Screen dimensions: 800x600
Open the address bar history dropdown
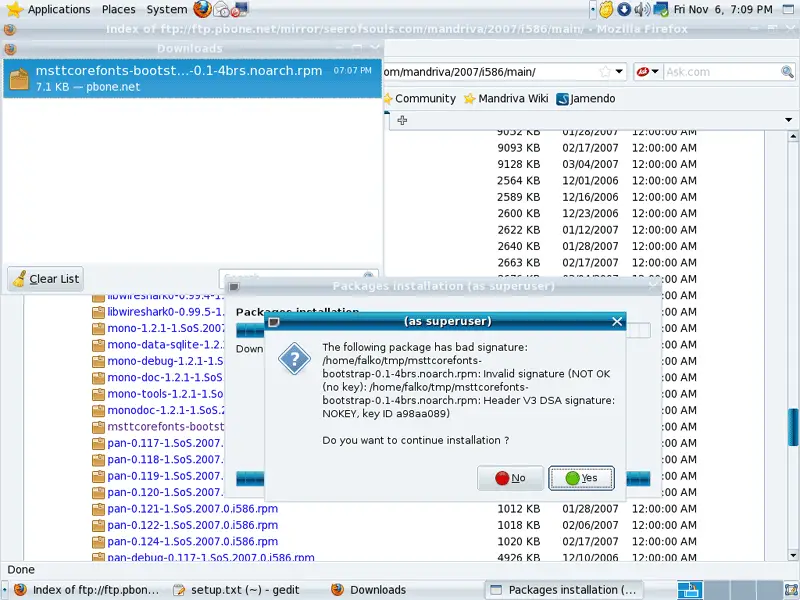(619, 72)
